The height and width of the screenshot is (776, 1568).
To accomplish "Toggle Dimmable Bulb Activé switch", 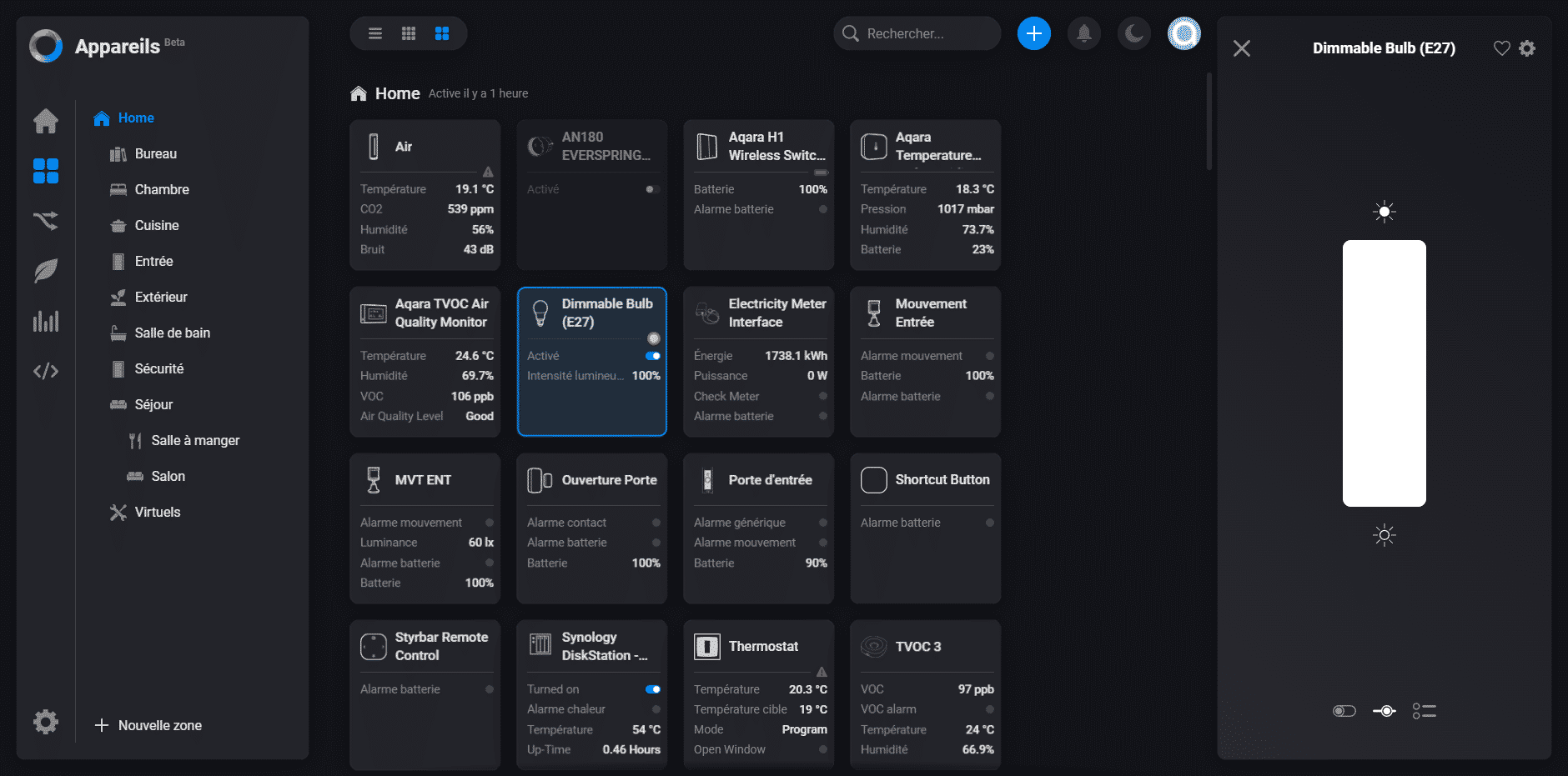I will coord(652,356).
